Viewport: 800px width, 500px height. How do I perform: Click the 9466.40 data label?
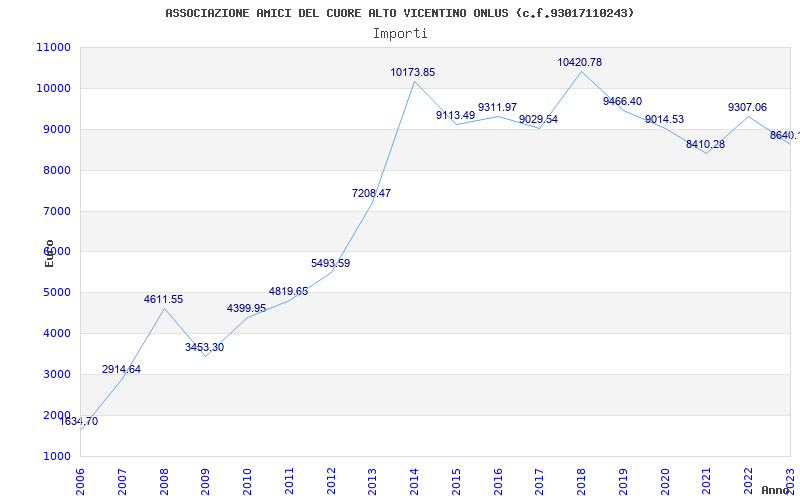coord(622,102)
